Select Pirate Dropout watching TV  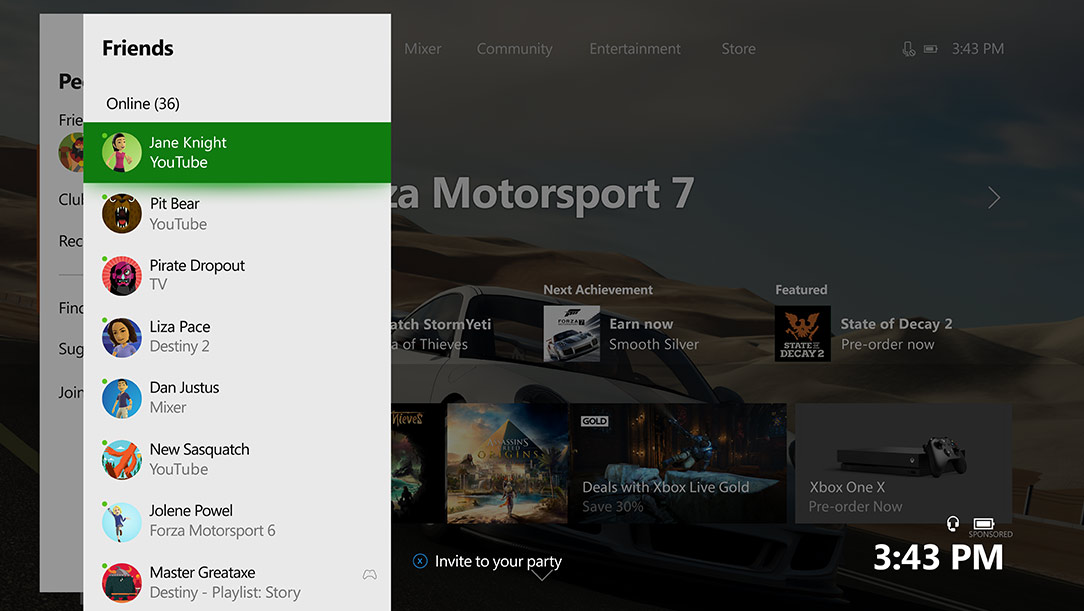(x=237, y=275)
